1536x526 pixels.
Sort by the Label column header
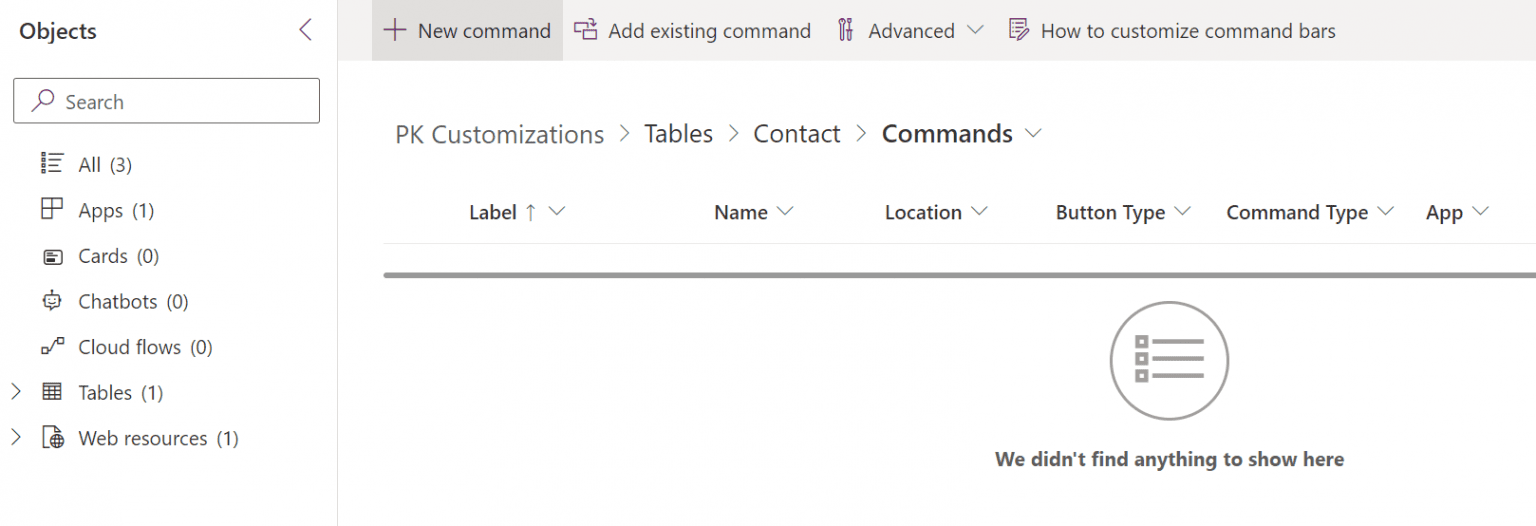(493, 213)
